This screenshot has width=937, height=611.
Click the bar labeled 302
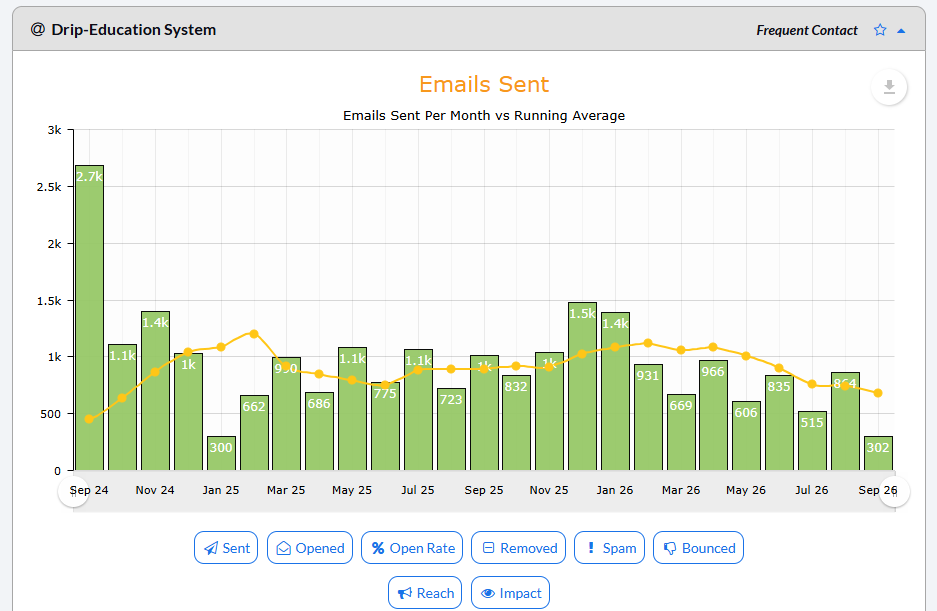pos(878,453)
